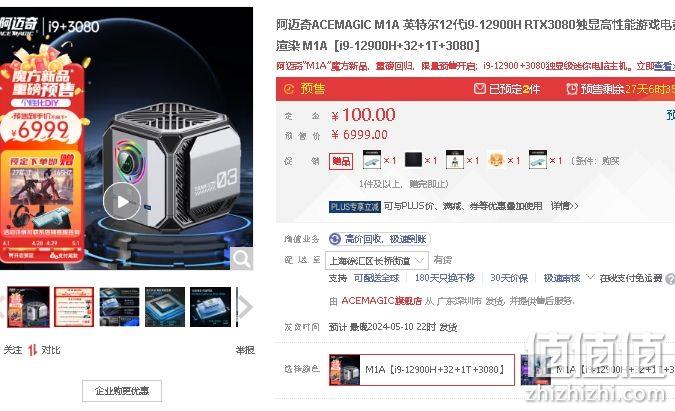Open the third product thumbnail
675x411 pixels.
click(119, 307)
